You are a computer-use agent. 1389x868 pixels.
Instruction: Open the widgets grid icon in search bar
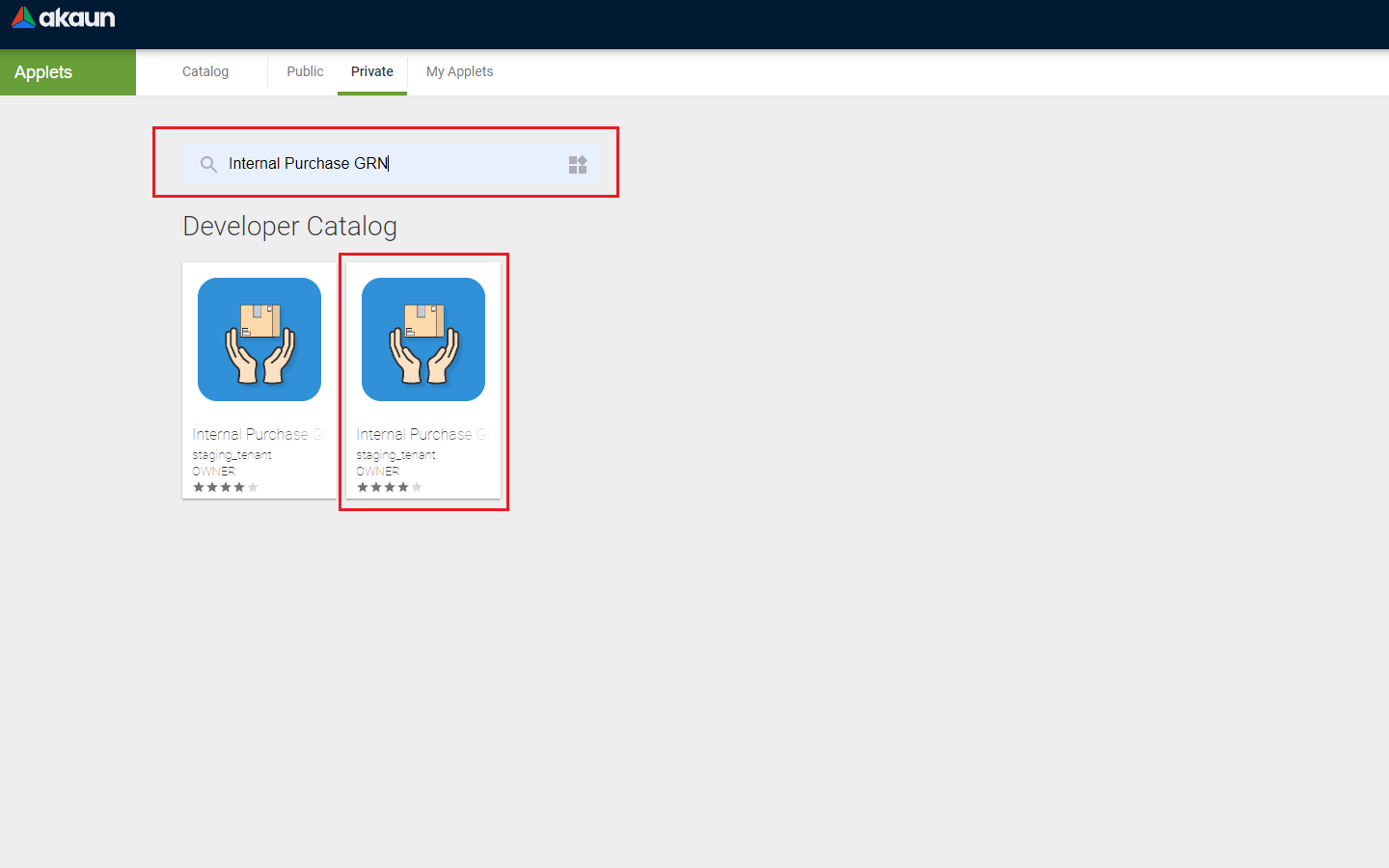[578, 165]
